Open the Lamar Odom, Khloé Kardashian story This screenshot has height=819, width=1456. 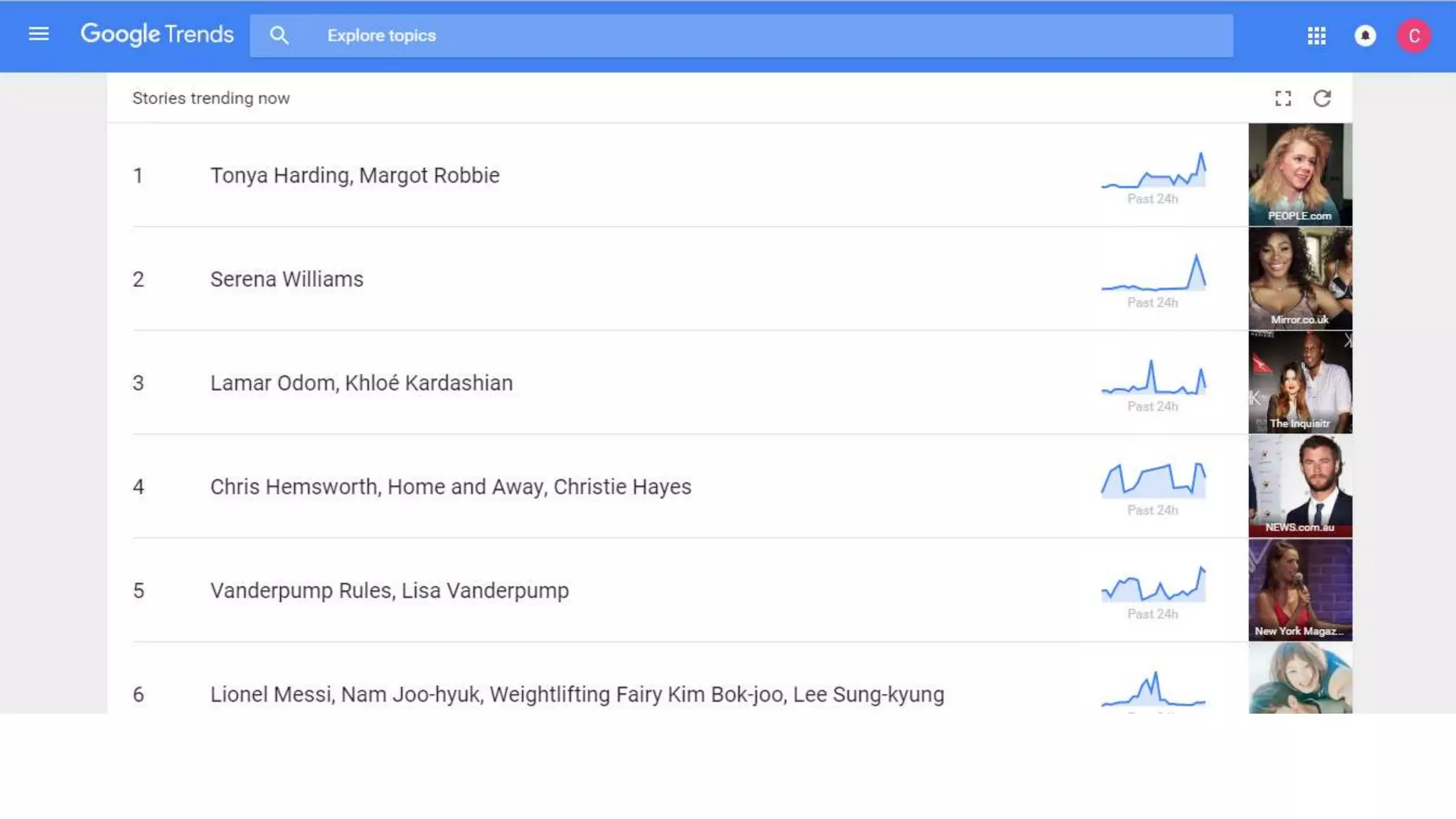[361, 382]
